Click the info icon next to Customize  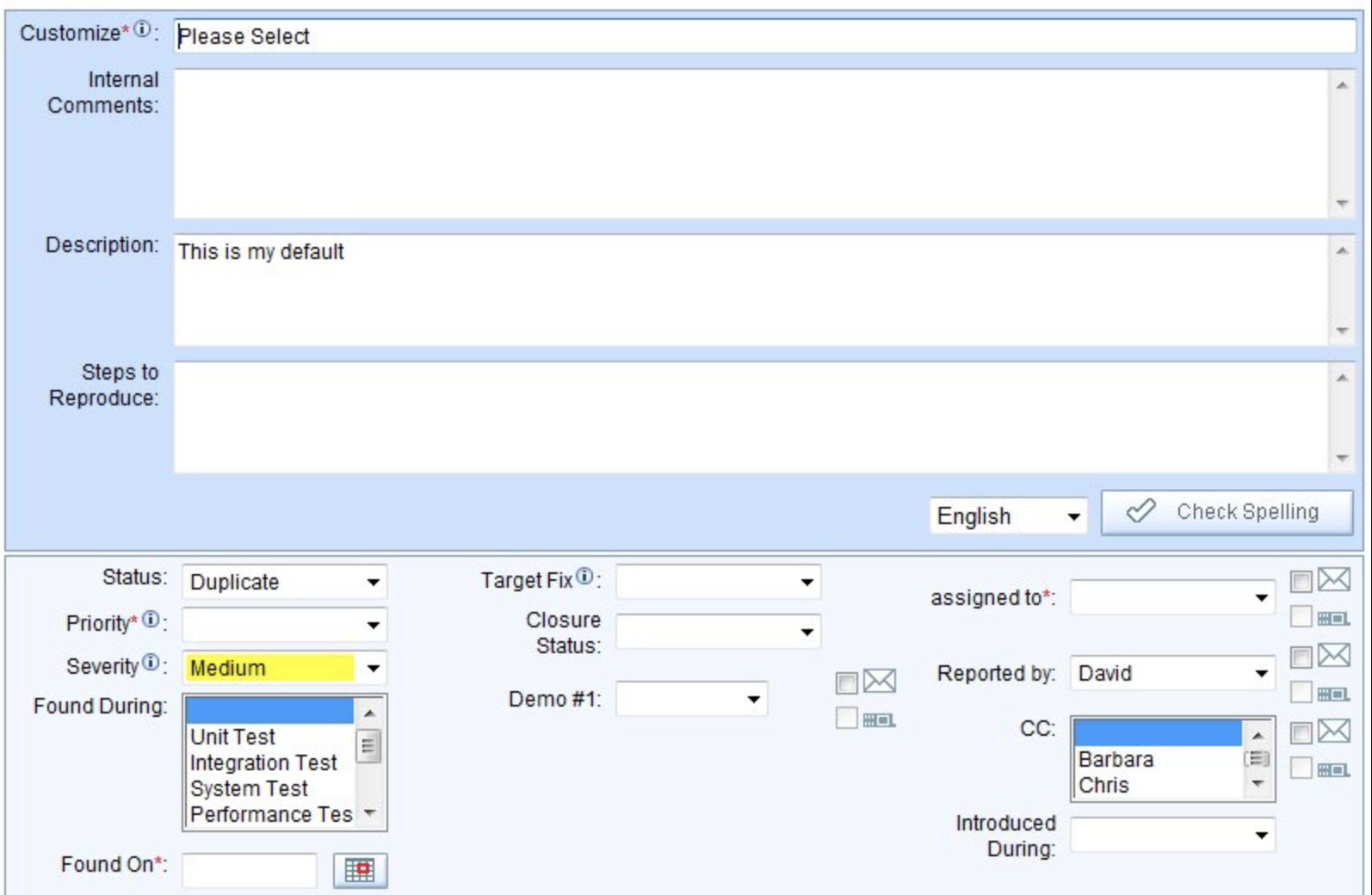pyautogui.click(x=142, y=30)
